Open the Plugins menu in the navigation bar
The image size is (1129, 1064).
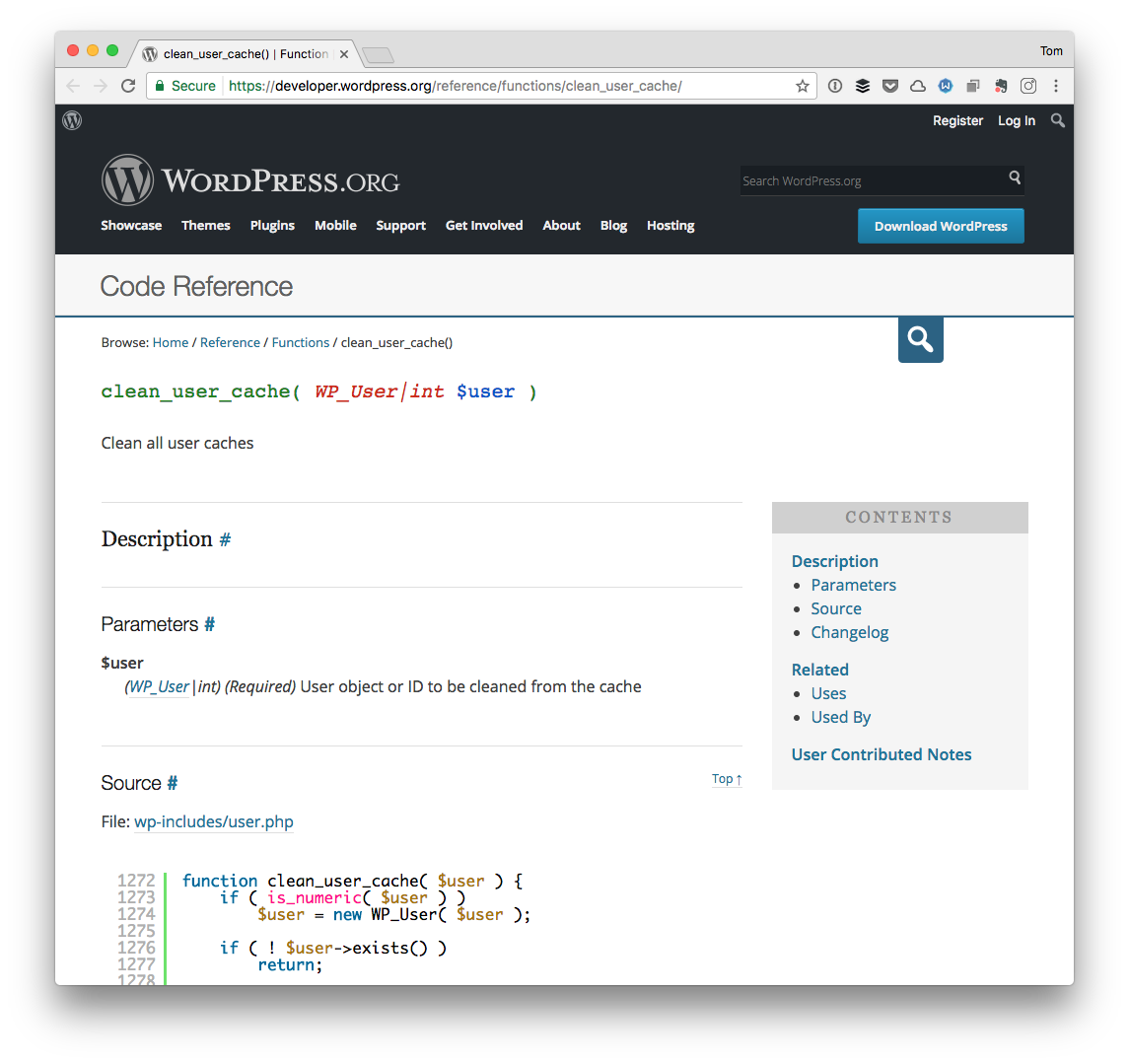click(272, 226)
